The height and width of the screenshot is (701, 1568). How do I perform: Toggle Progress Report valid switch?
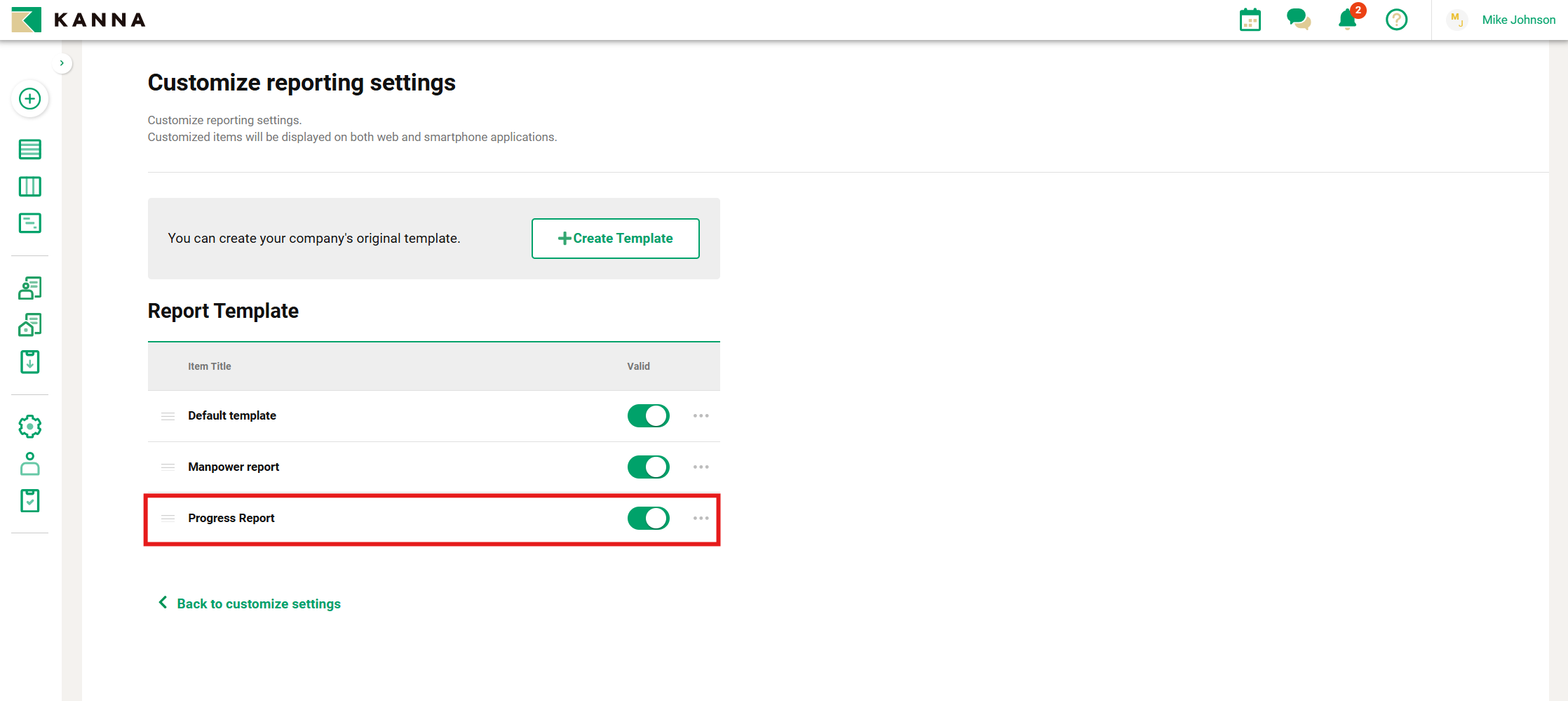point(648,519)
